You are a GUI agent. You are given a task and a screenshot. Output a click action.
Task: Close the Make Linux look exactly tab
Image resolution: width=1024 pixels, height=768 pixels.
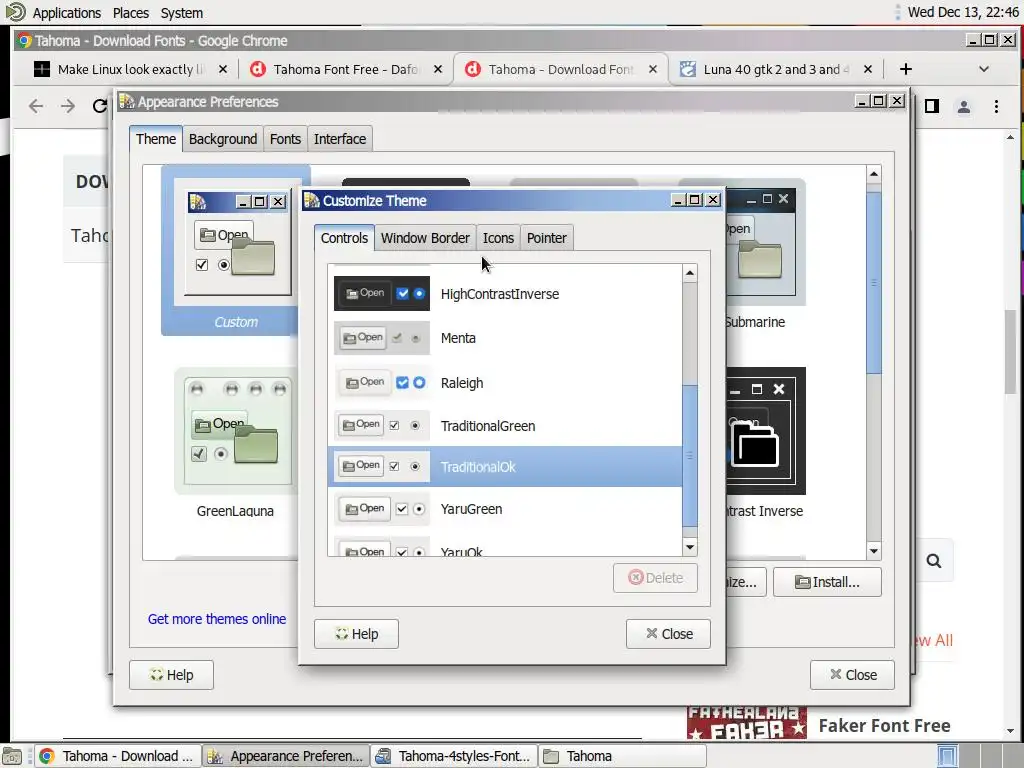point(223,69)
